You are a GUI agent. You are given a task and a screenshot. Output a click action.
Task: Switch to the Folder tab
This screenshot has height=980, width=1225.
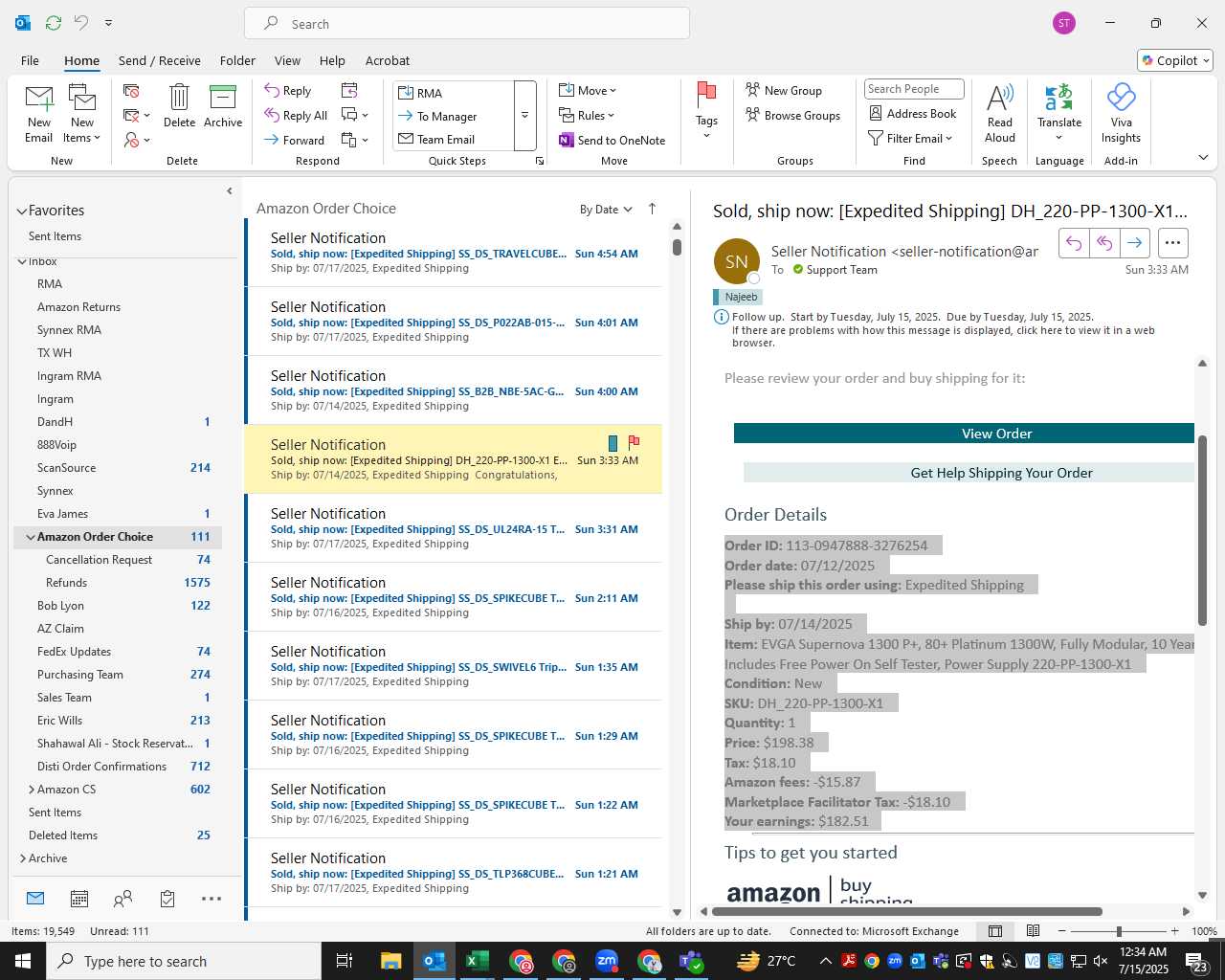[x=237, y=60]
